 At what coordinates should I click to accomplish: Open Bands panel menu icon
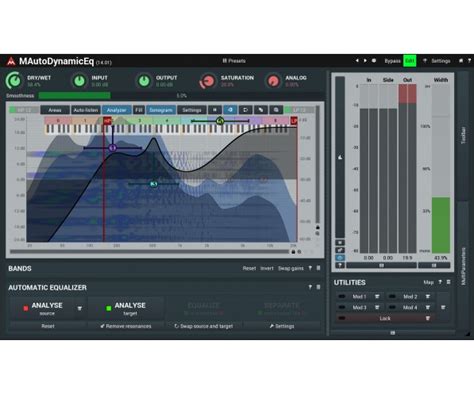click(x=318, y=268)
